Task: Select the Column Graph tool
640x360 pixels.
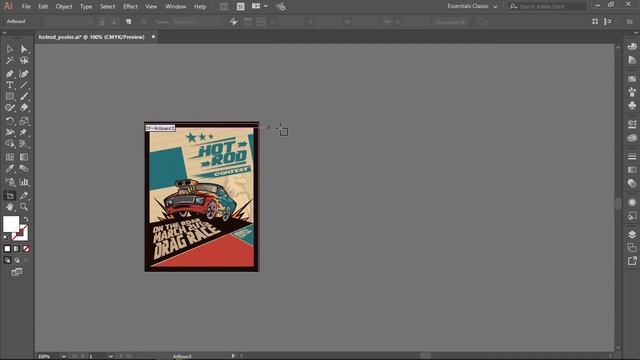Action: [24, 182]
